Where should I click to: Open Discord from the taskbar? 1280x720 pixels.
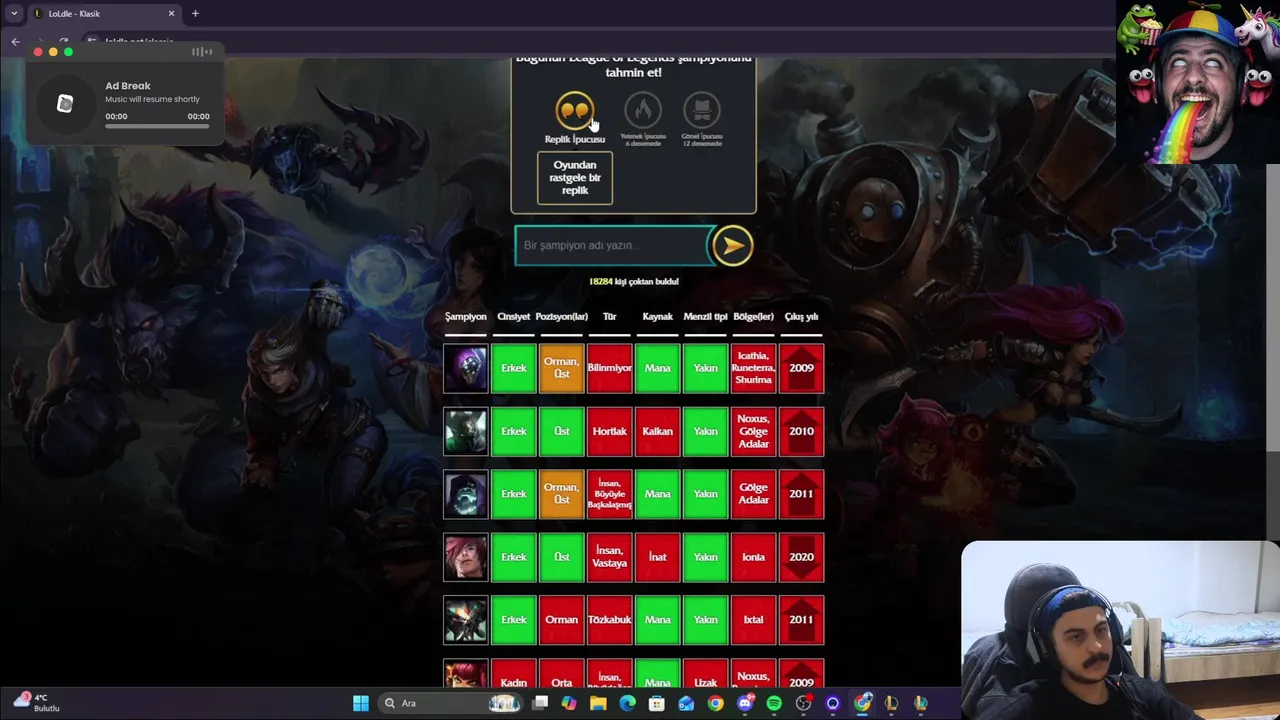(x=745, y=703)
